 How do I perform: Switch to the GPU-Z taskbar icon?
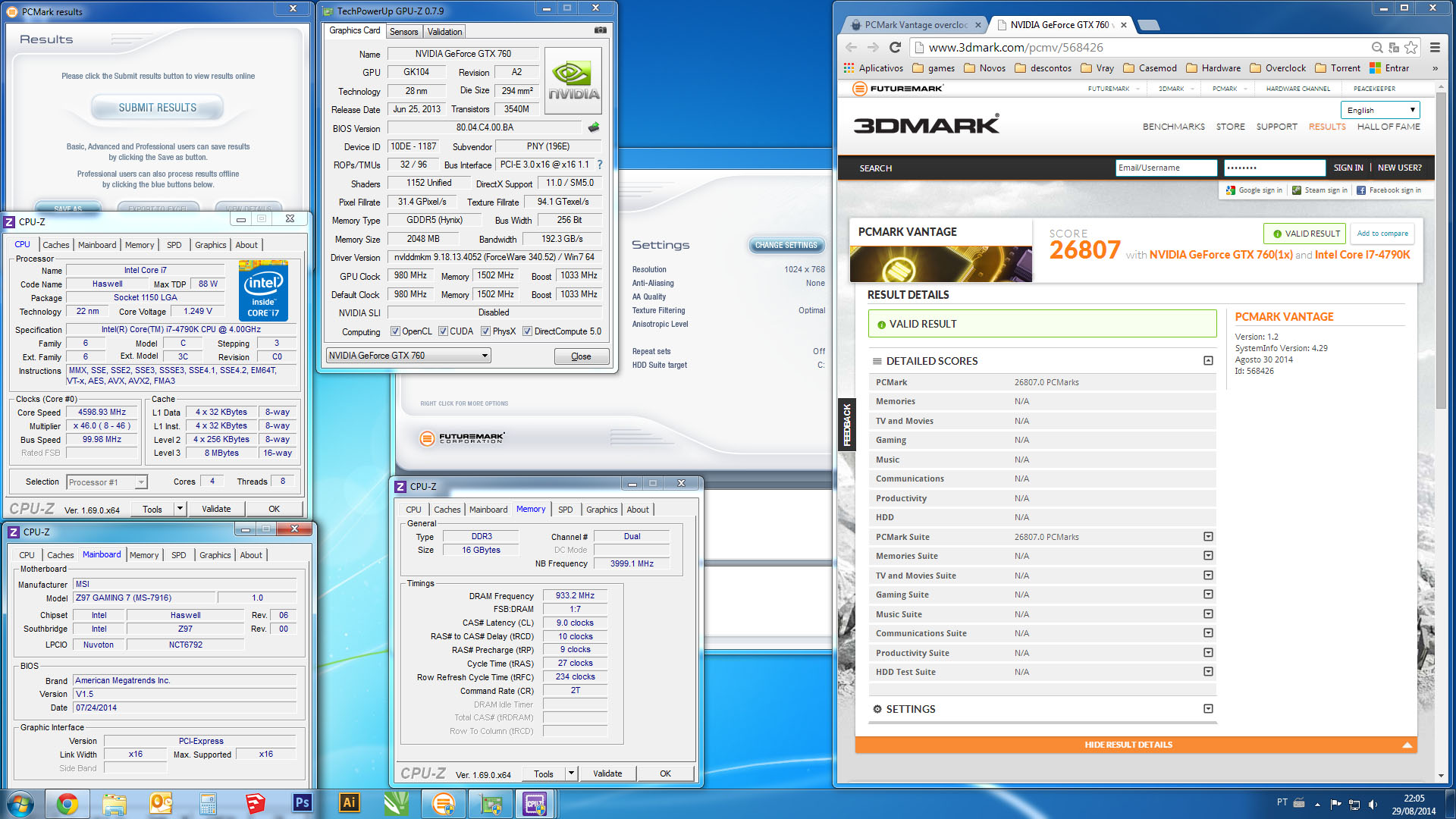pyautogui.click(x=491, y=804)
